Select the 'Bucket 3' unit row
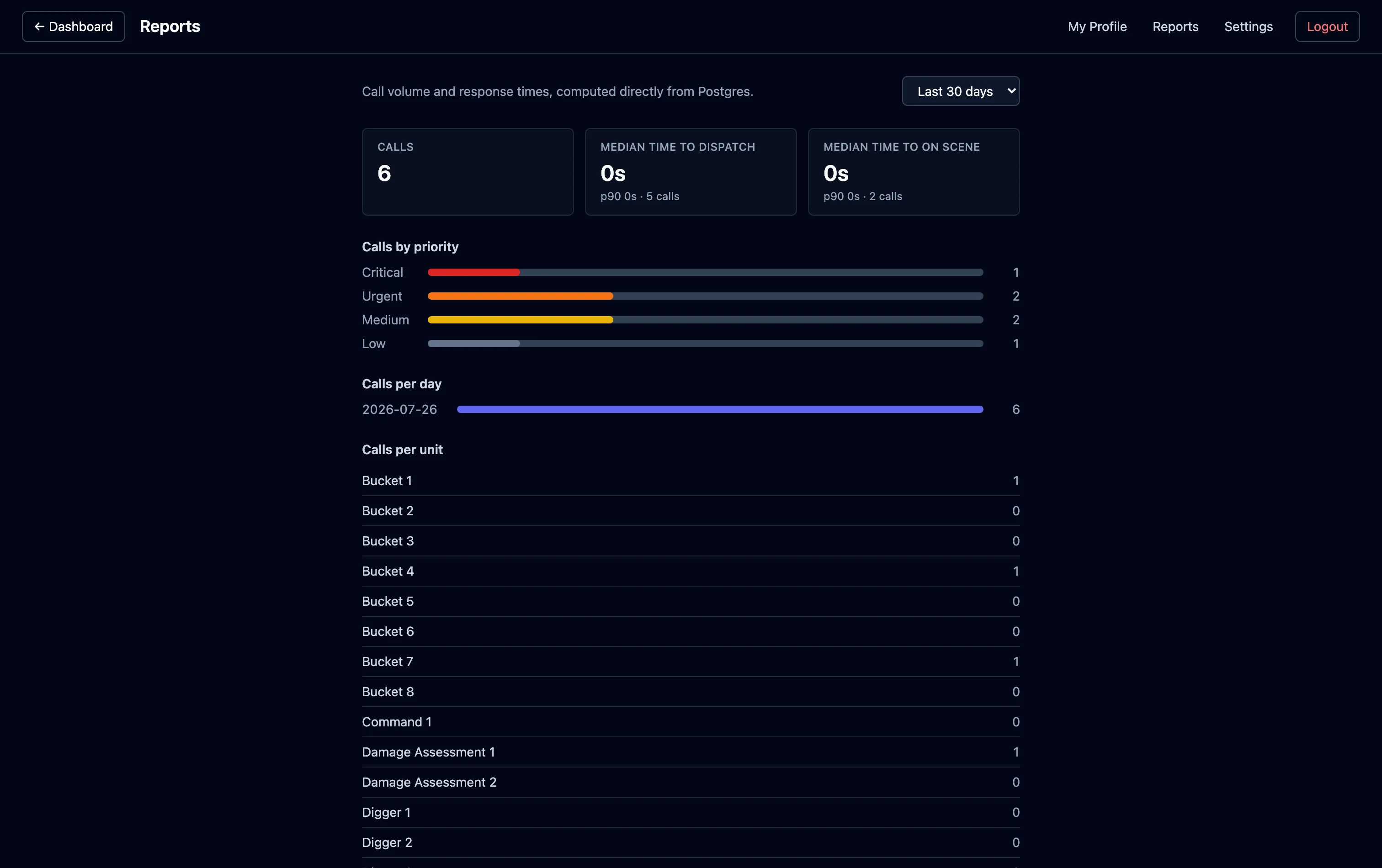This screenshot has width=1382, height=868. click(x=691, y=541)
